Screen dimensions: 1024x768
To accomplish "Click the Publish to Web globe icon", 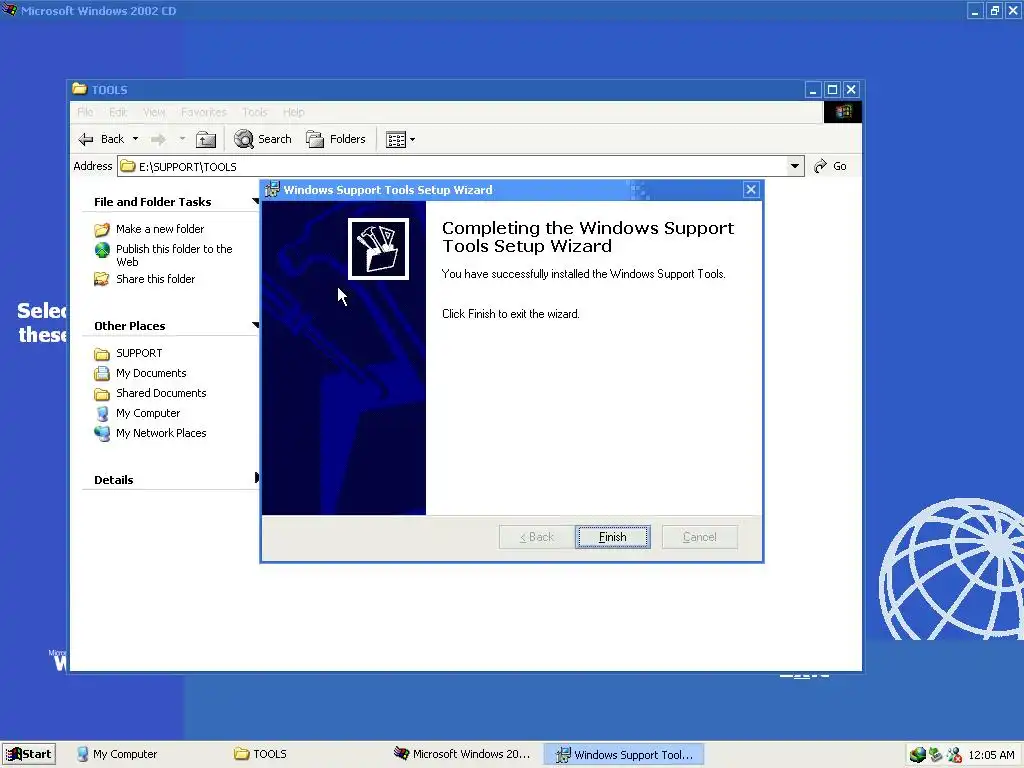I will [102, 249].
